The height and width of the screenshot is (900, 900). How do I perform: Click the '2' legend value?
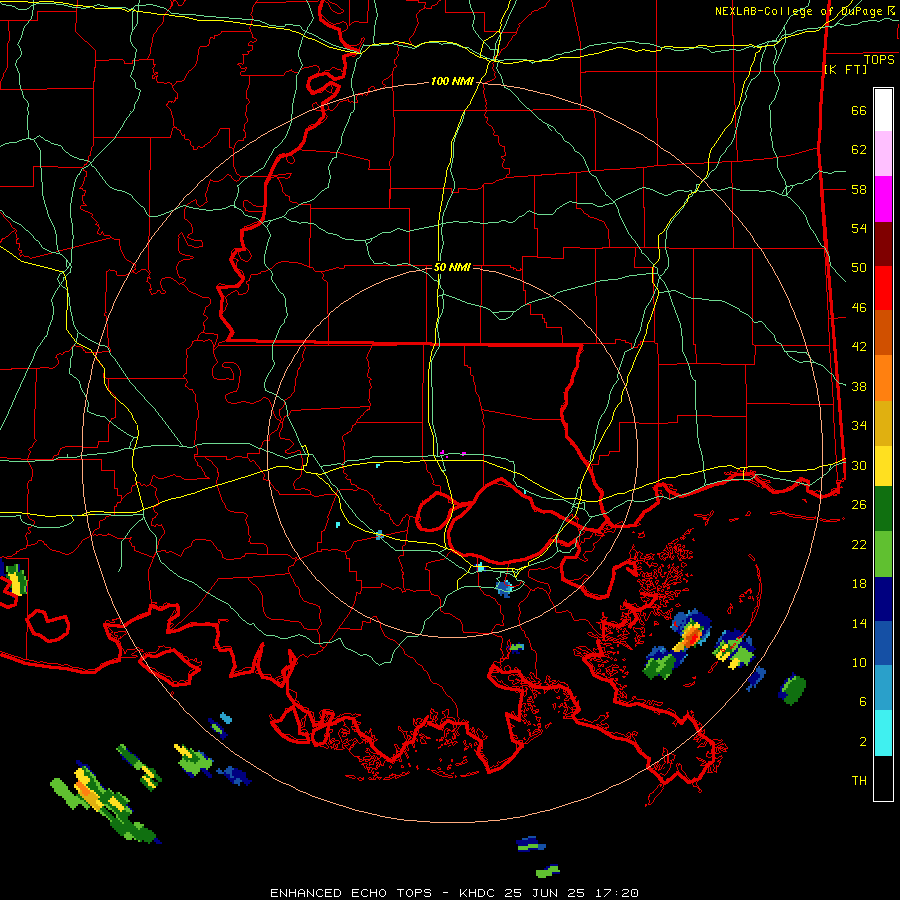click(x=863, y=742)
